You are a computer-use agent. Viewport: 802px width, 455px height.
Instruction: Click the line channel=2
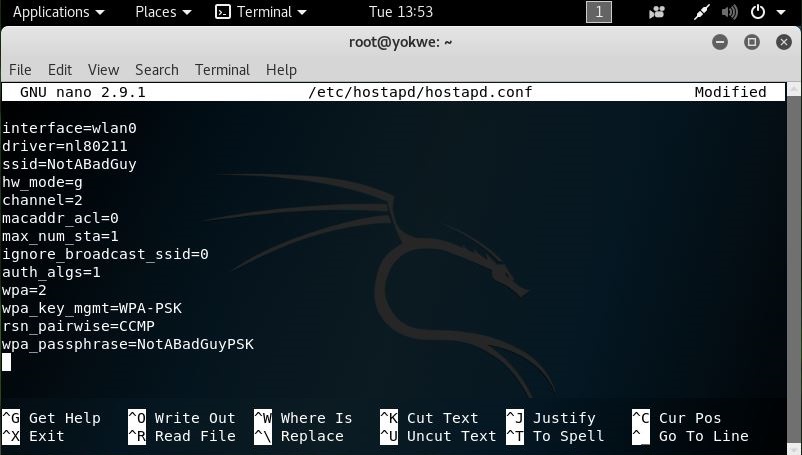pyautogui.click(x=42, y=200)
